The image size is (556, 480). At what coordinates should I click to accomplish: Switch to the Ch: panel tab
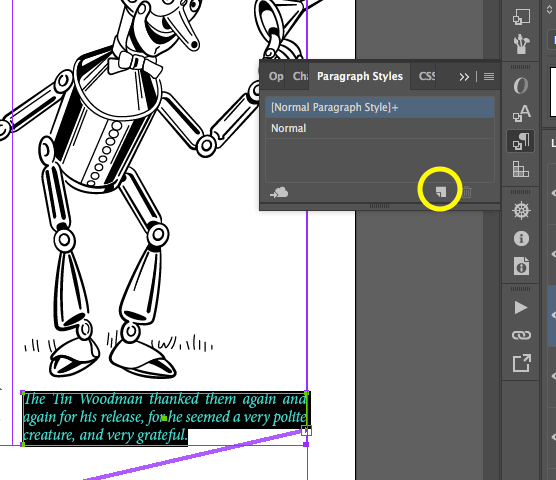(x=300, y=76)
